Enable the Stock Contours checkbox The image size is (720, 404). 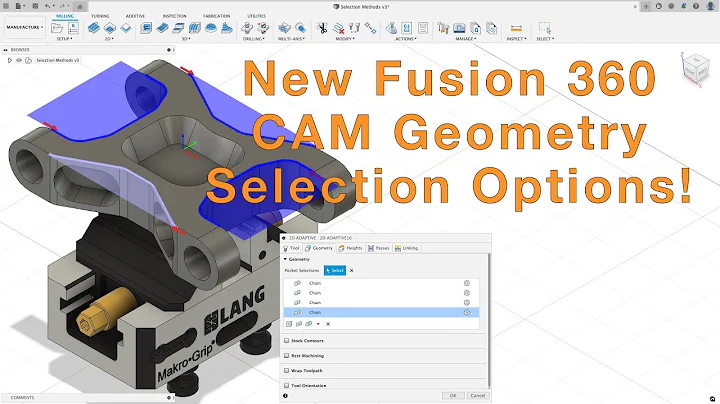coord(287,341)
